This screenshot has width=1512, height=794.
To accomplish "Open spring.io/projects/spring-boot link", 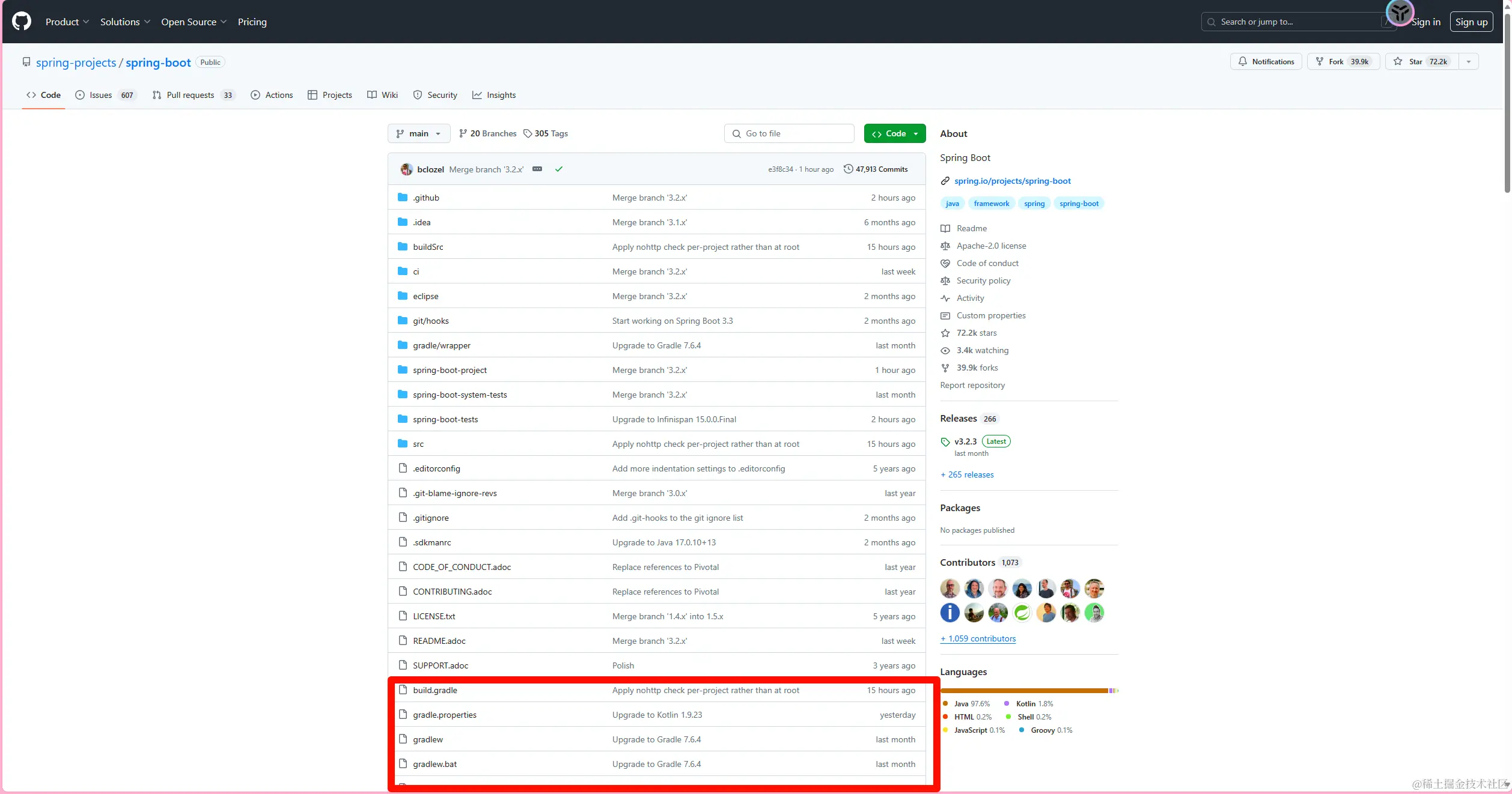I will [1012, 181].
